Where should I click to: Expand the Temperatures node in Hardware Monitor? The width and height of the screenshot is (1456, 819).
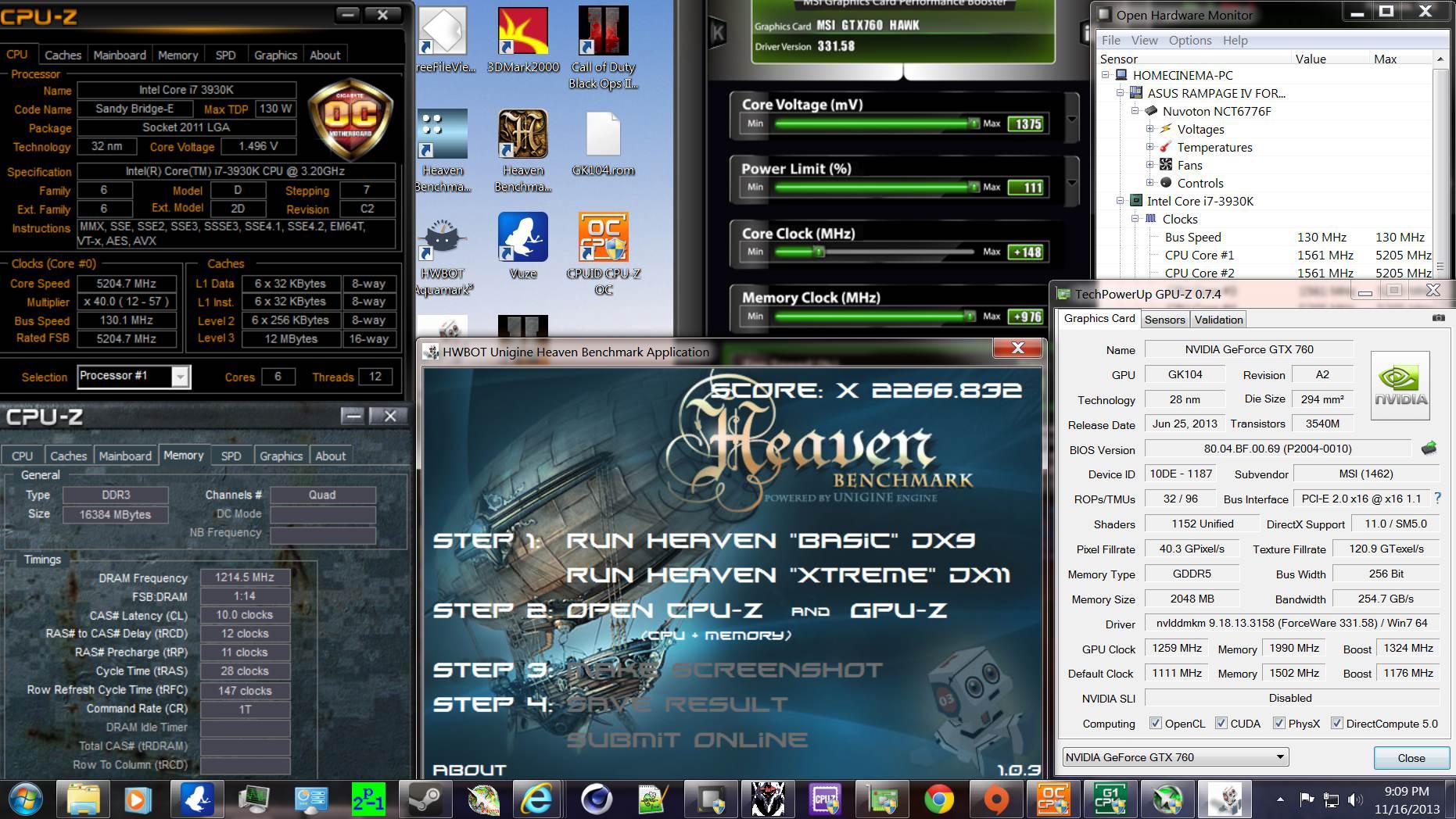pyautogui.click(x=1149, y=147)
